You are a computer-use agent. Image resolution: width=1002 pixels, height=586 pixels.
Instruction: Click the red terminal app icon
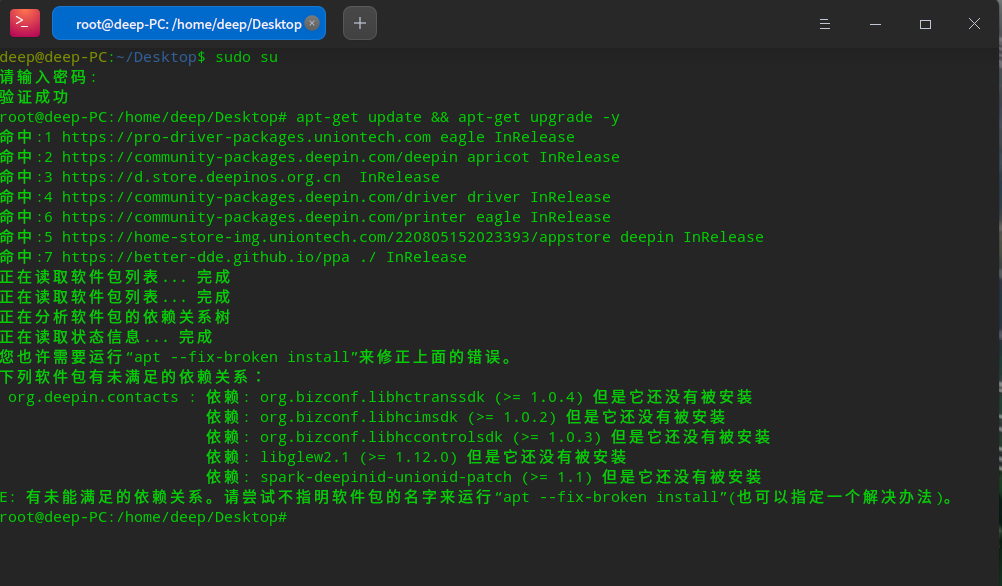pyautogui.click(x=25, y=23)
